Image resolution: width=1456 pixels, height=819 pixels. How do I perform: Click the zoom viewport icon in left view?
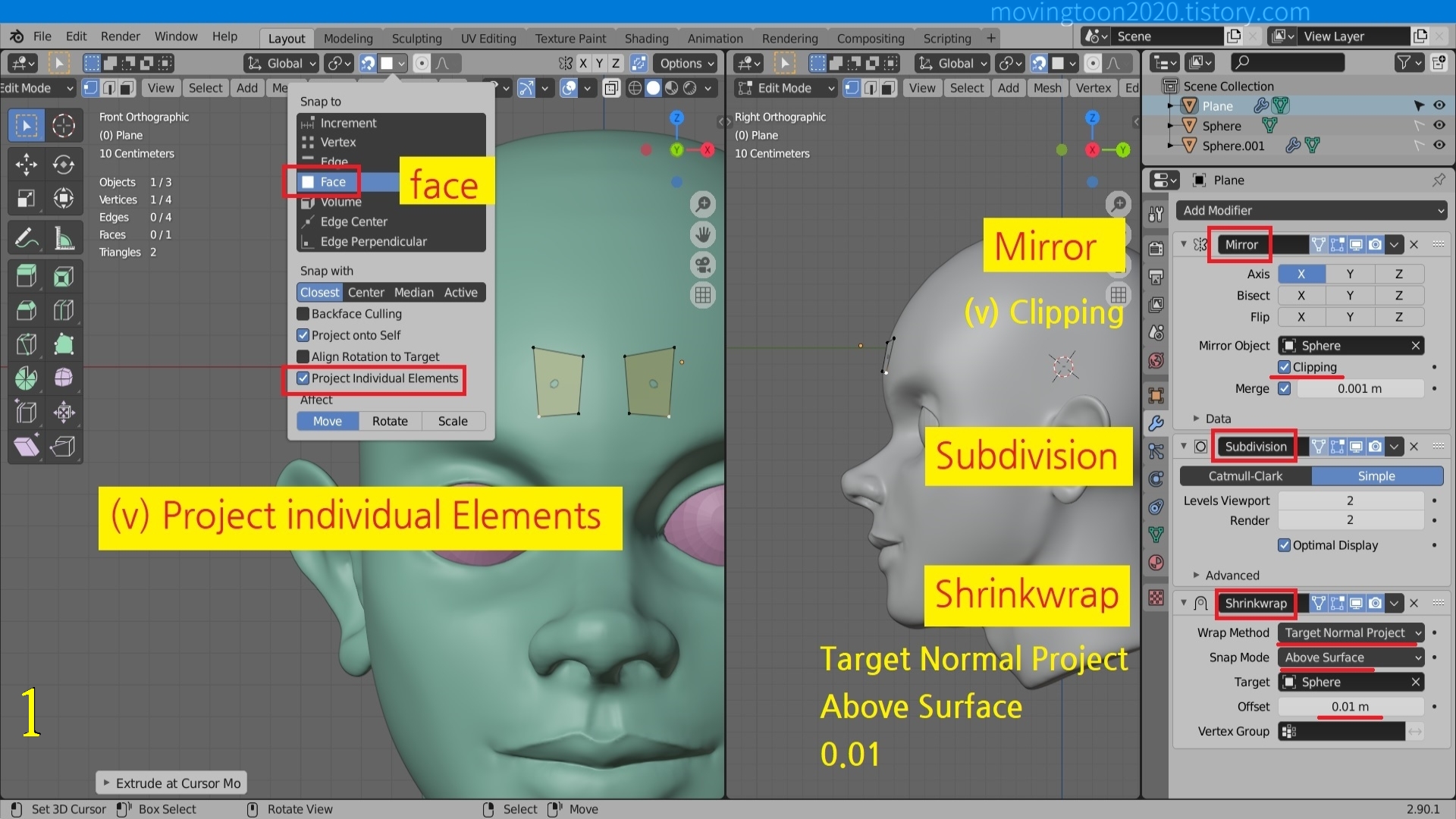pos(703,204)
